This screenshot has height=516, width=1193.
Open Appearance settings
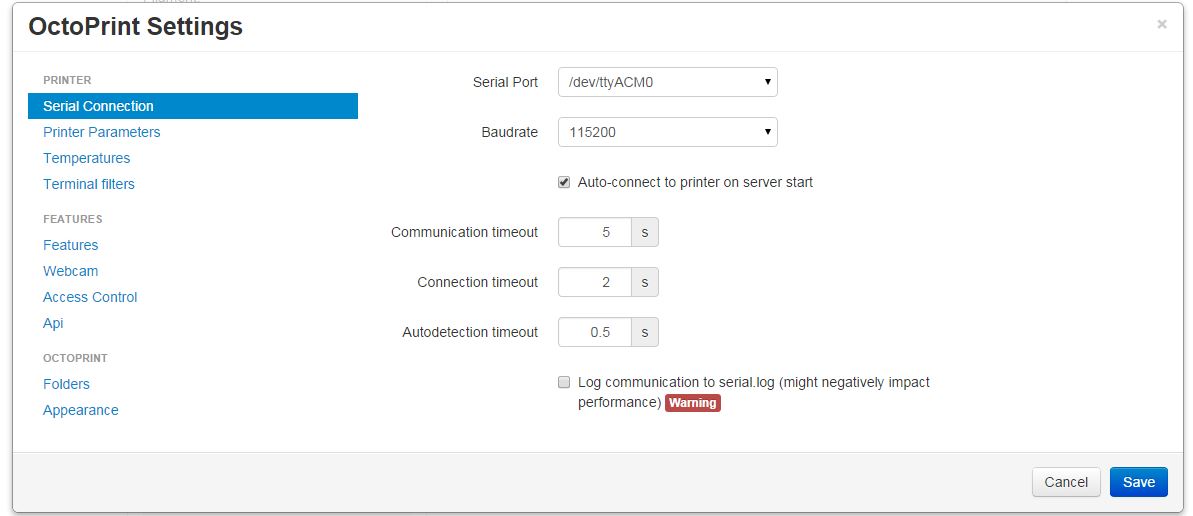tap(80, 410)
